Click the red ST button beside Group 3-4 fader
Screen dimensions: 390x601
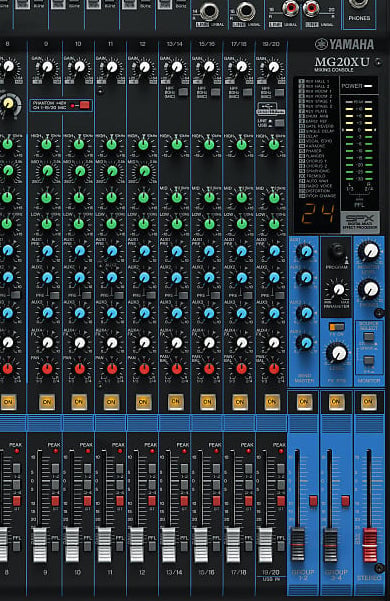click(x=346, y=501)
